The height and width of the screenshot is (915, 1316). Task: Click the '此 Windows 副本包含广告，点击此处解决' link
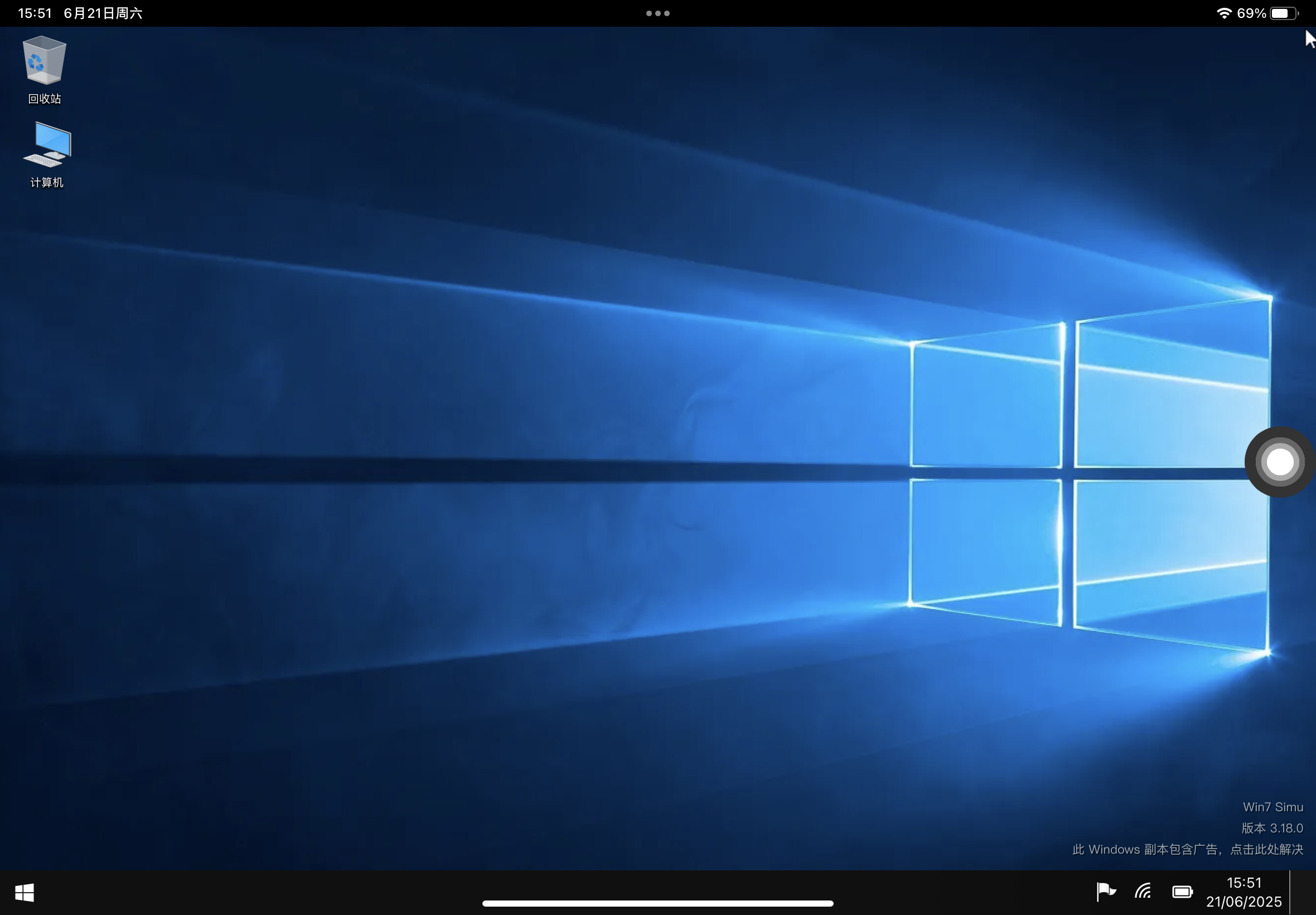pyautogui.click(x=1187, y=849)
